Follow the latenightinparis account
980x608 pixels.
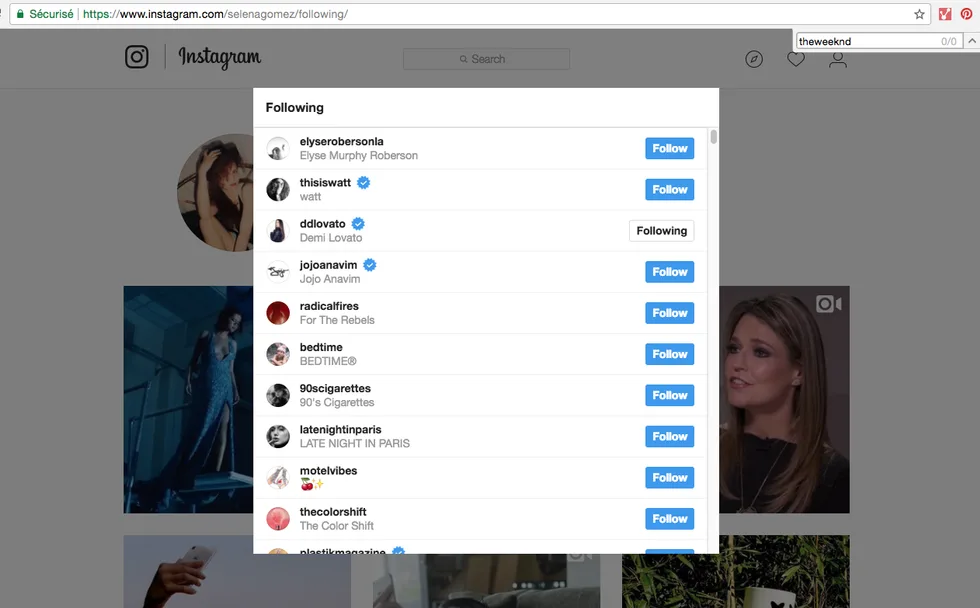(x=669, y=436)
